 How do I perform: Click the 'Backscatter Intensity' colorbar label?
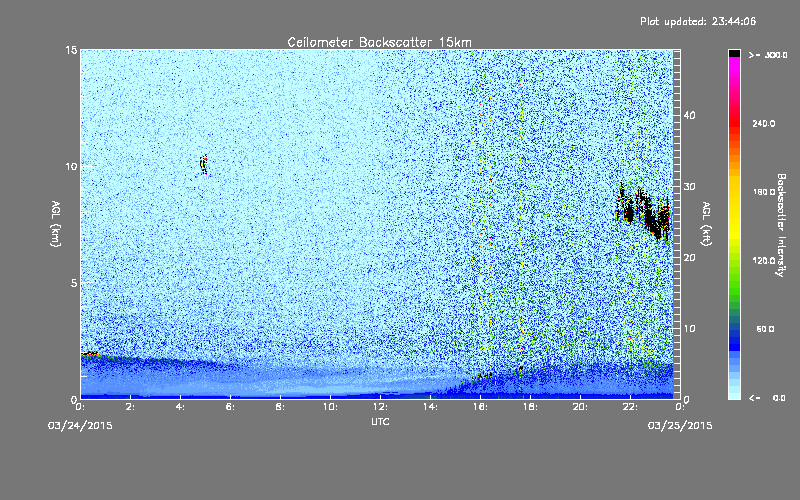[x=781, y=225]
